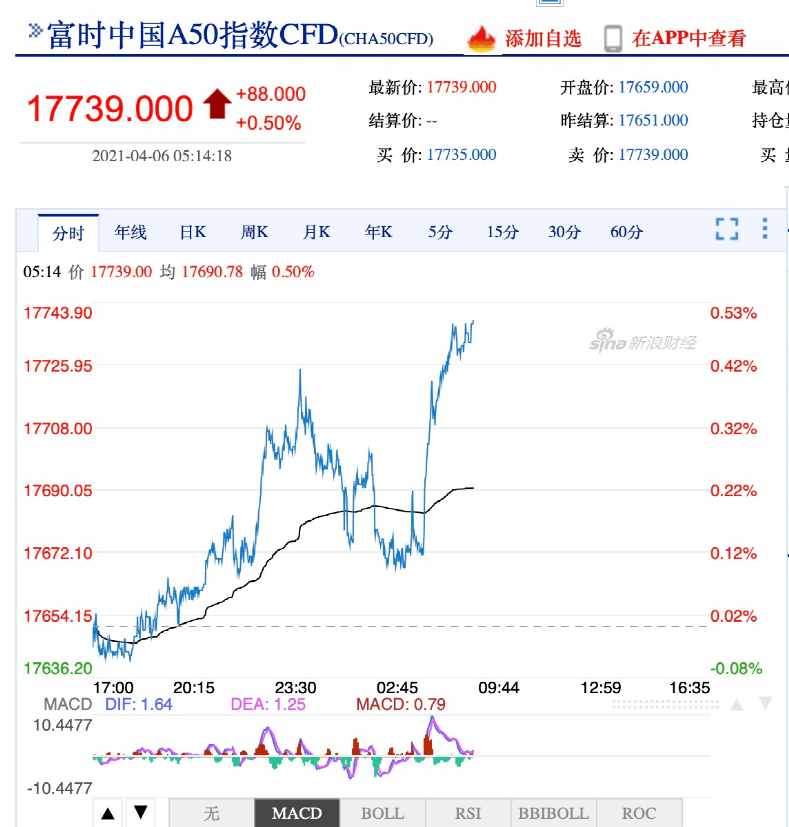The height and width of the screenshot is (827, 789).
Task: Click the black down triangle below the chart
Action: (x=141, y=813)
